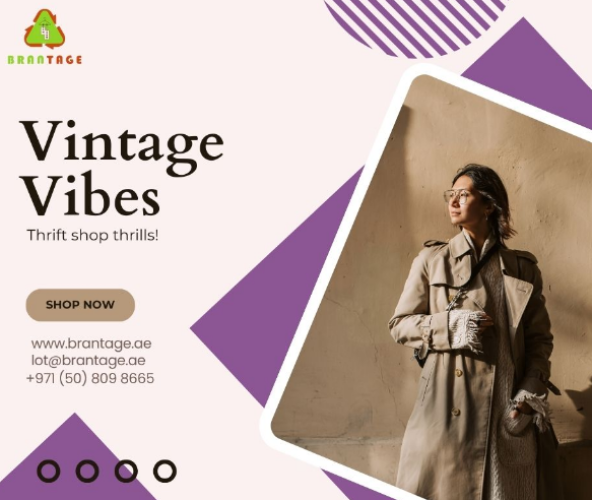Click the Vibes headline word

click(90, 196)
